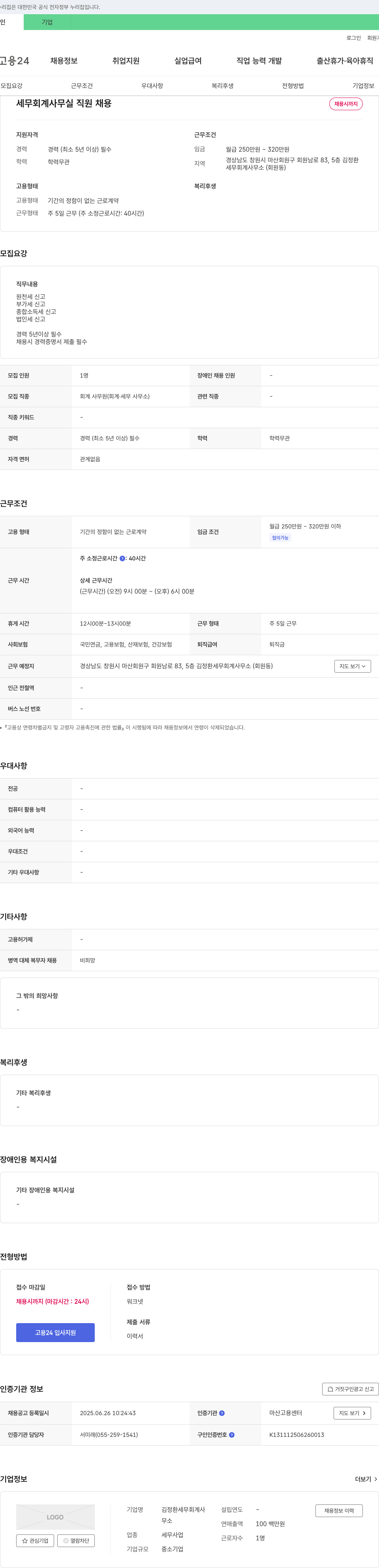
Task: Click the help icon next to 주 소정근로시간
Action: tap(122, 558)
